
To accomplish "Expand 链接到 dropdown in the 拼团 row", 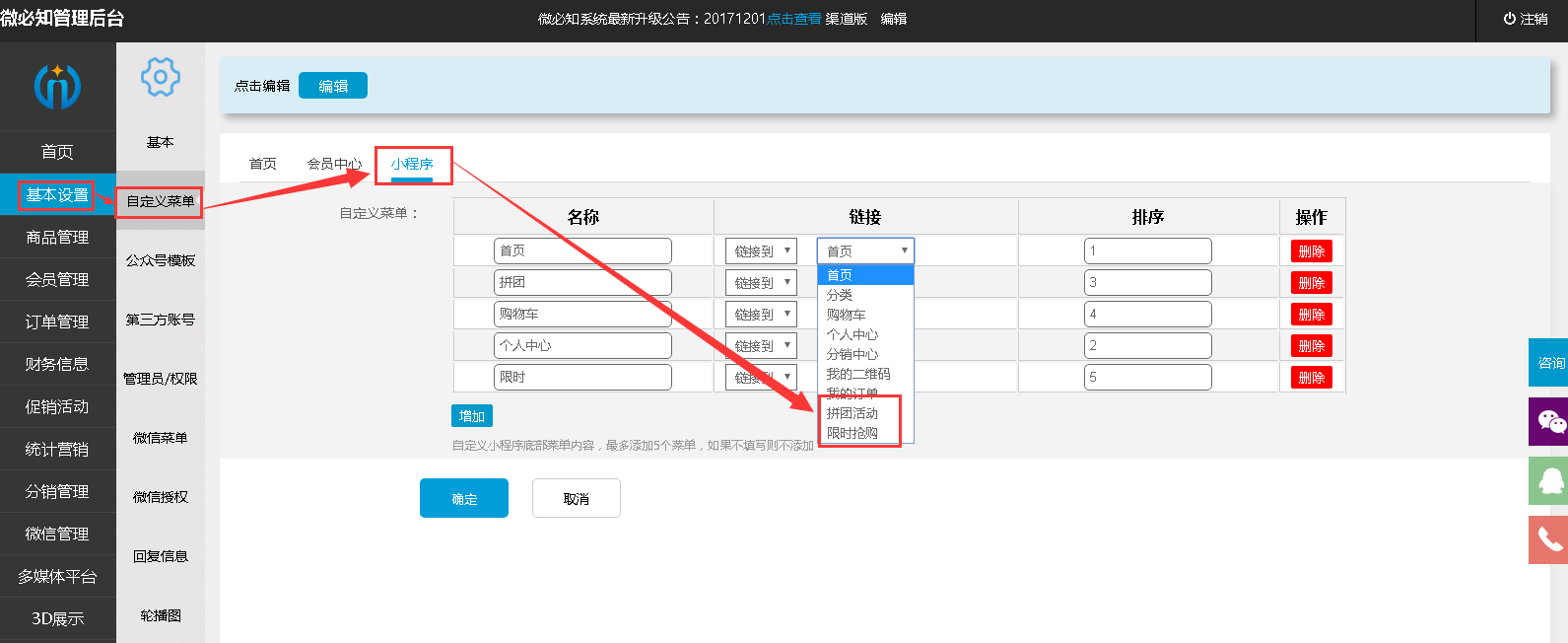I will pos(761,283).
